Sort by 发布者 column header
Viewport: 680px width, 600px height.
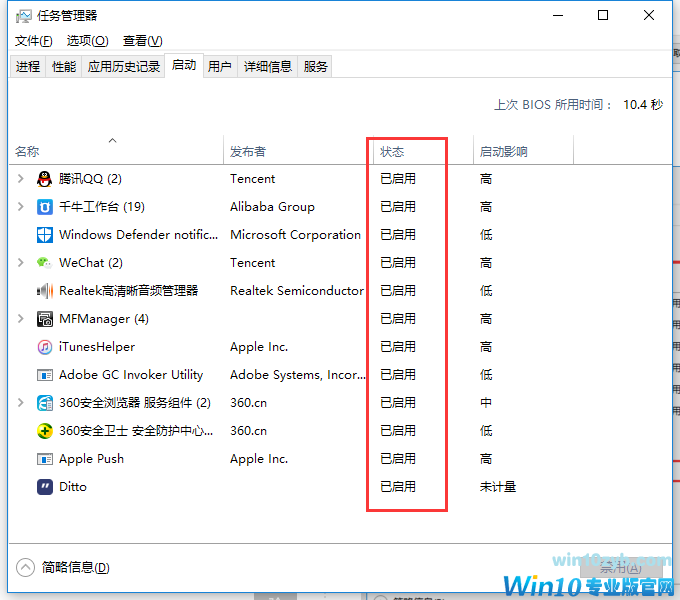pos(248,152)
